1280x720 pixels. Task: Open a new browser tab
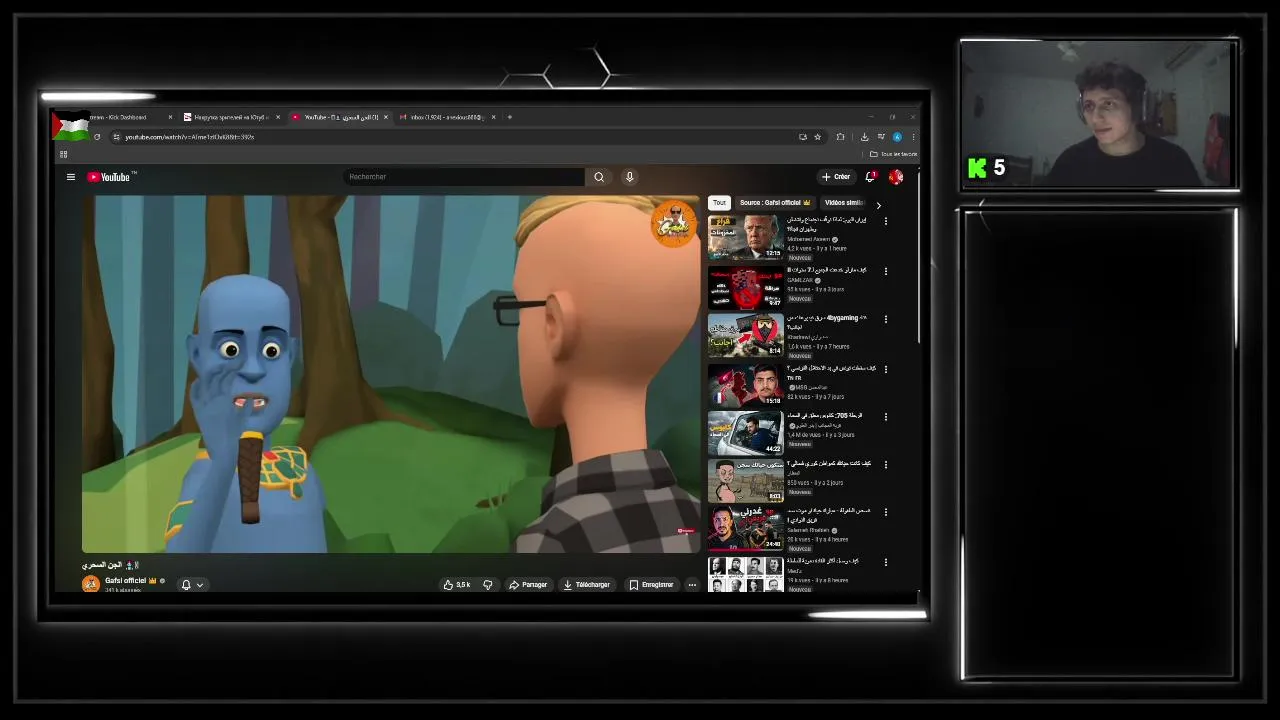tap(510, 117)
